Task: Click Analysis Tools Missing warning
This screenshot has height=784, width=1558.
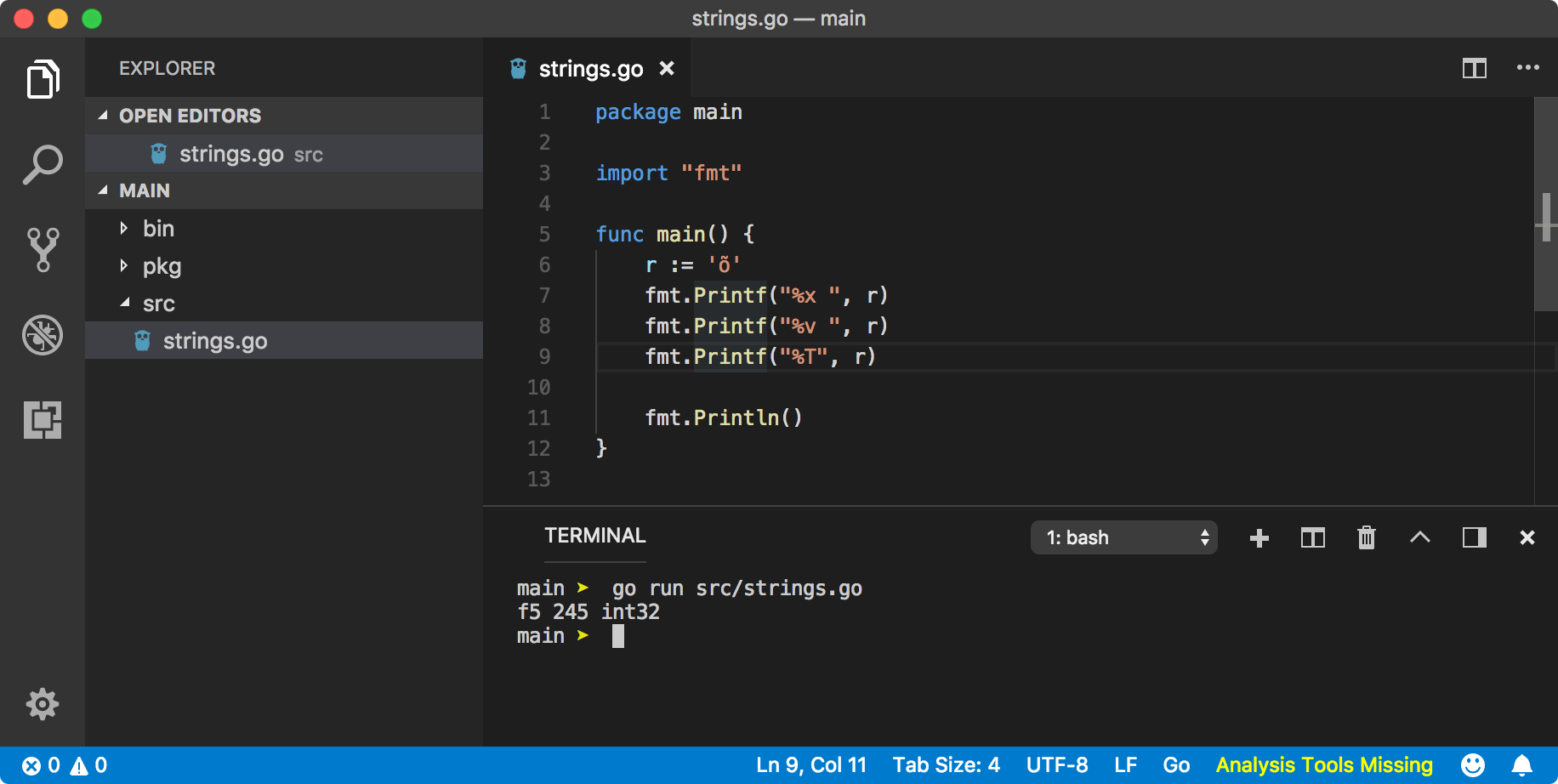Action: tap(1324, 765)
